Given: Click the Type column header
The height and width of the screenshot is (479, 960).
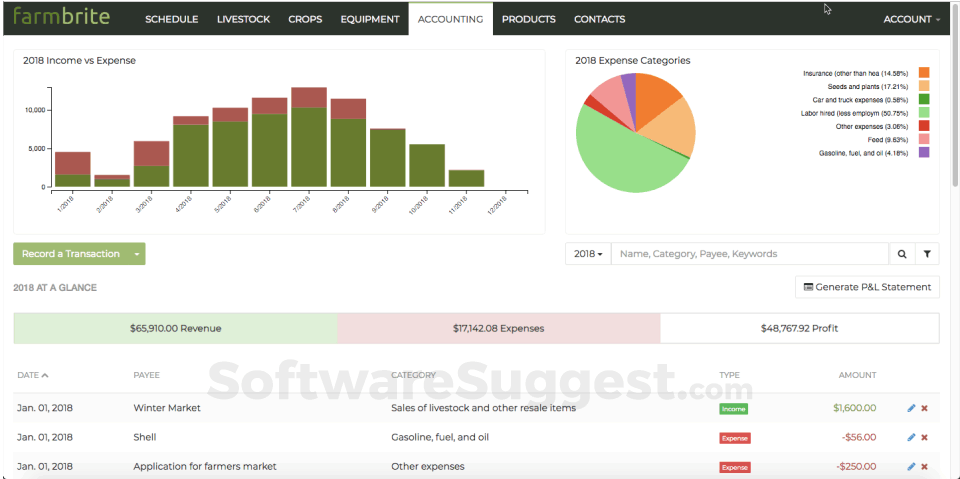Looking at the screenshot, I should coord(729,375).
